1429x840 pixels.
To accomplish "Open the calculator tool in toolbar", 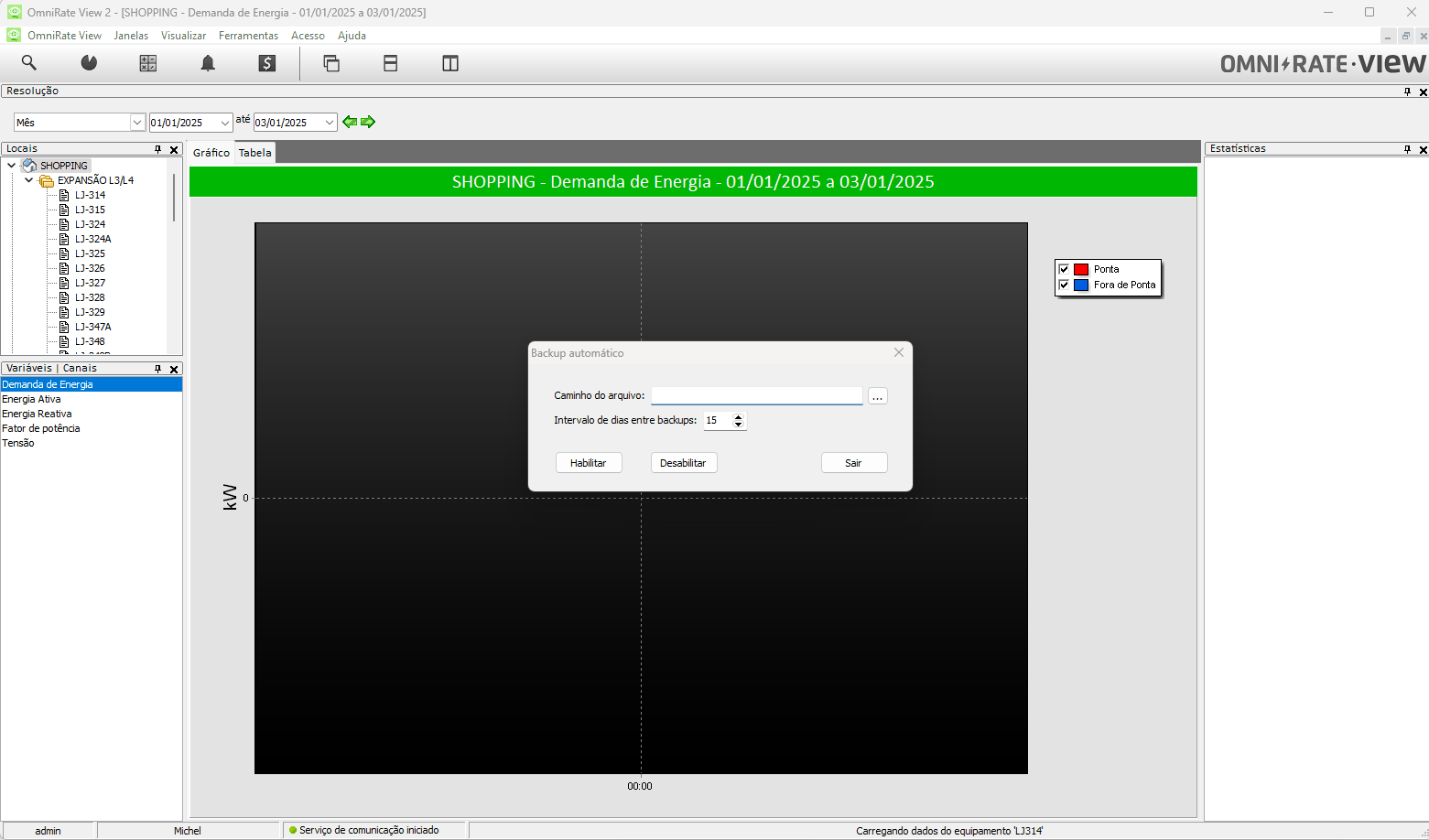I will coord(148,63).
